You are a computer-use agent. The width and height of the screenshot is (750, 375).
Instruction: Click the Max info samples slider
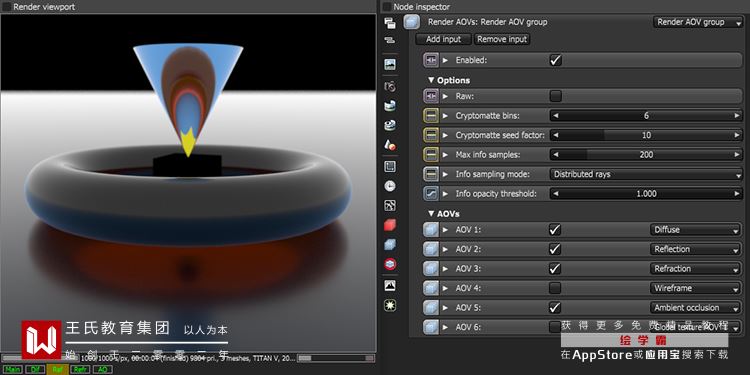[x=646, y=155]
